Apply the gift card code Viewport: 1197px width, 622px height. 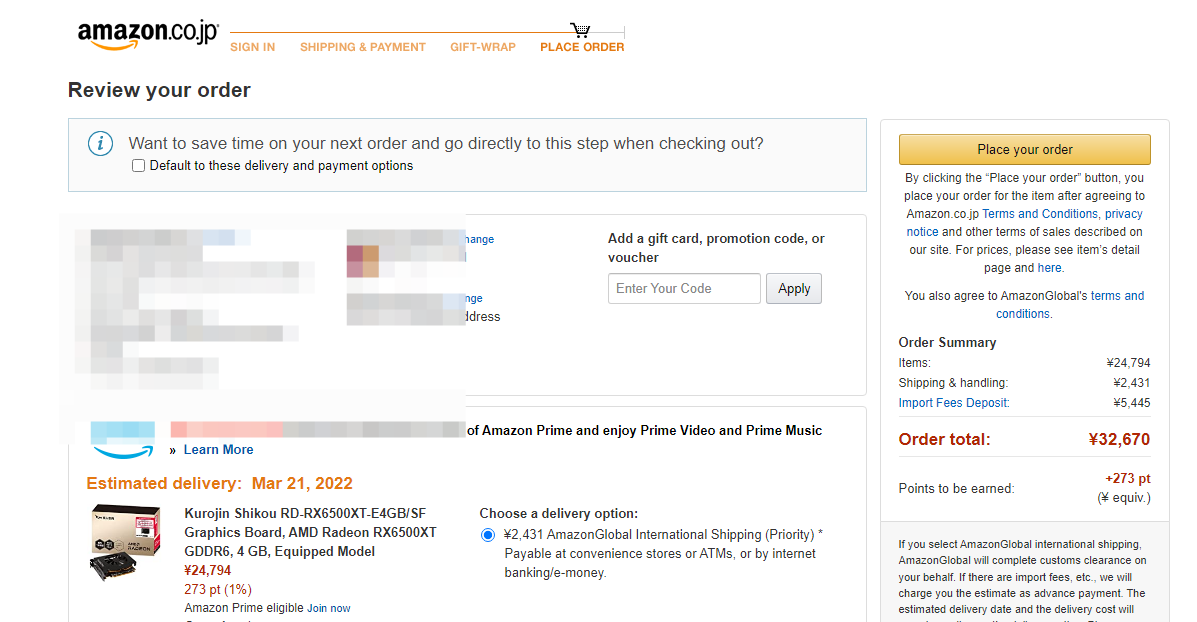pyautogui.click(x=794, y=289)
